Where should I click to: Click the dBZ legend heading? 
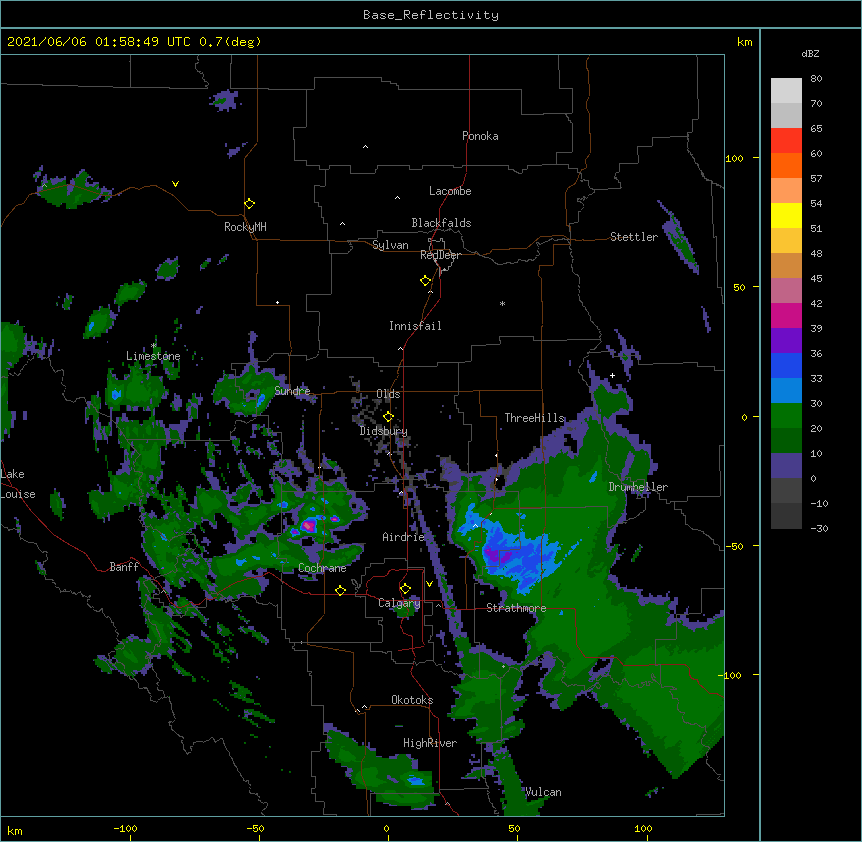(x=810, y=53)
